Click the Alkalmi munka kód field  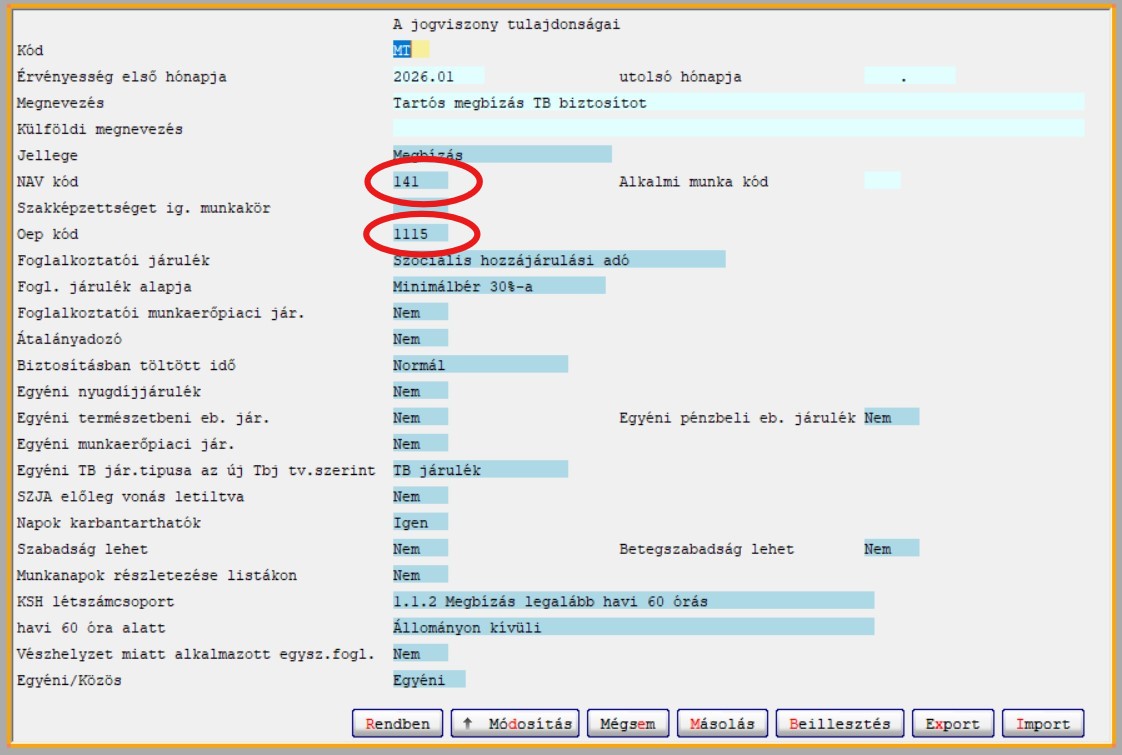click(x=882, y=181)
